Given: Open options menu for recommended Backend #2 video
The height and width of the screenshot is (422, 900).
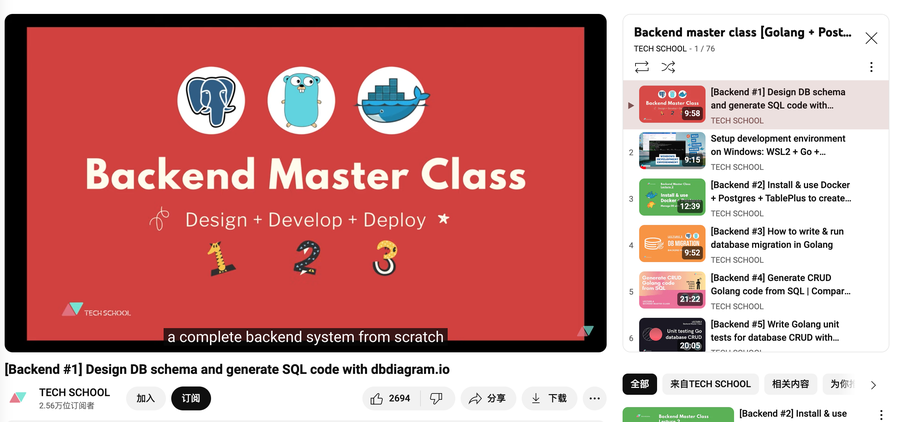Looking at the screenshot, I should (x=881, y=415).
